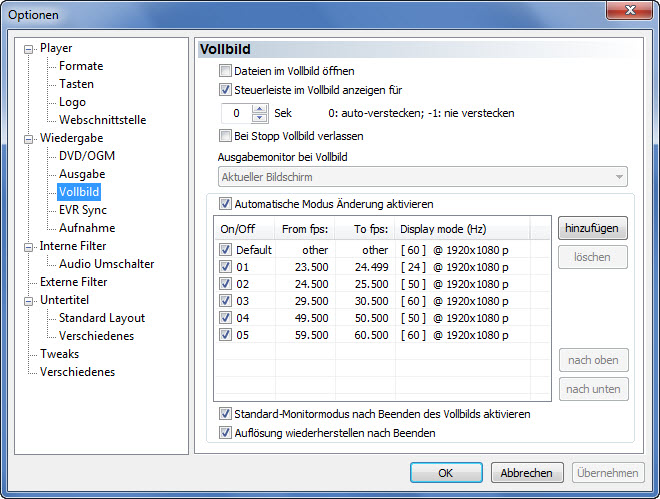Select Formate in the options tree
Viewport: 660px width, 499px height.
pyautogui.click(x=81, y=66)
